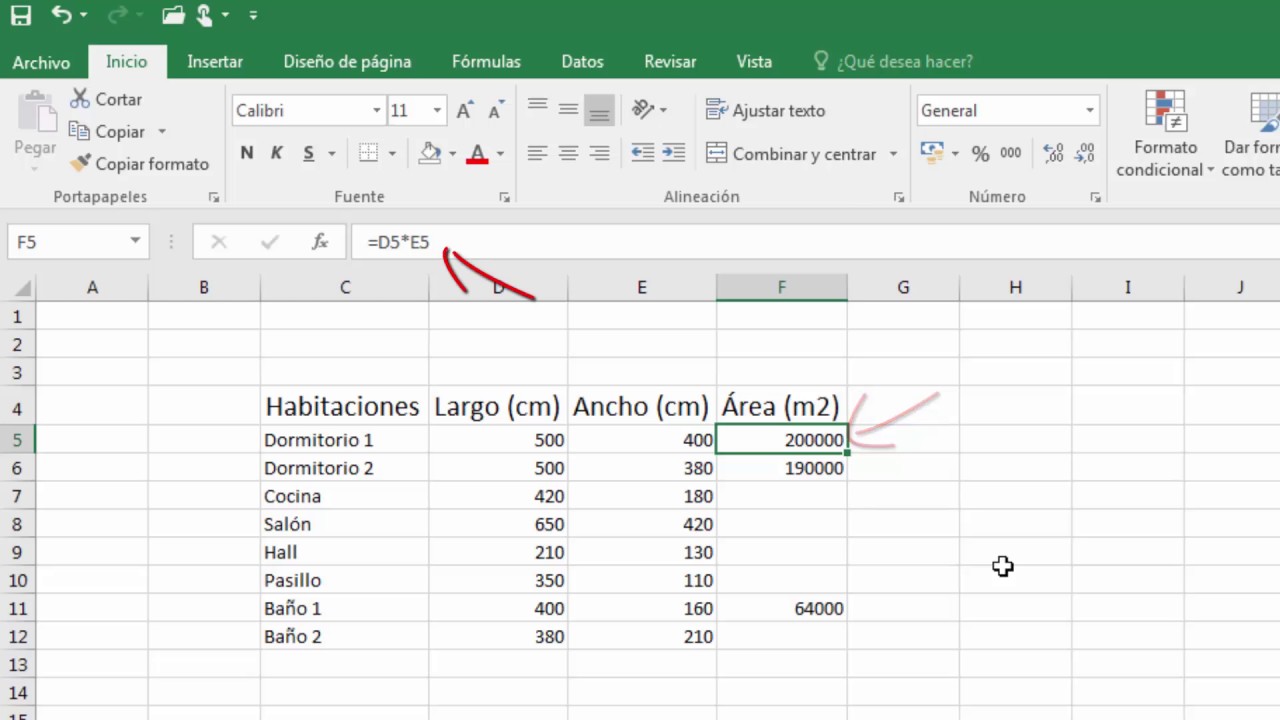
Task: Click the thousands separator 000 icon
Action: (1011, 153)
